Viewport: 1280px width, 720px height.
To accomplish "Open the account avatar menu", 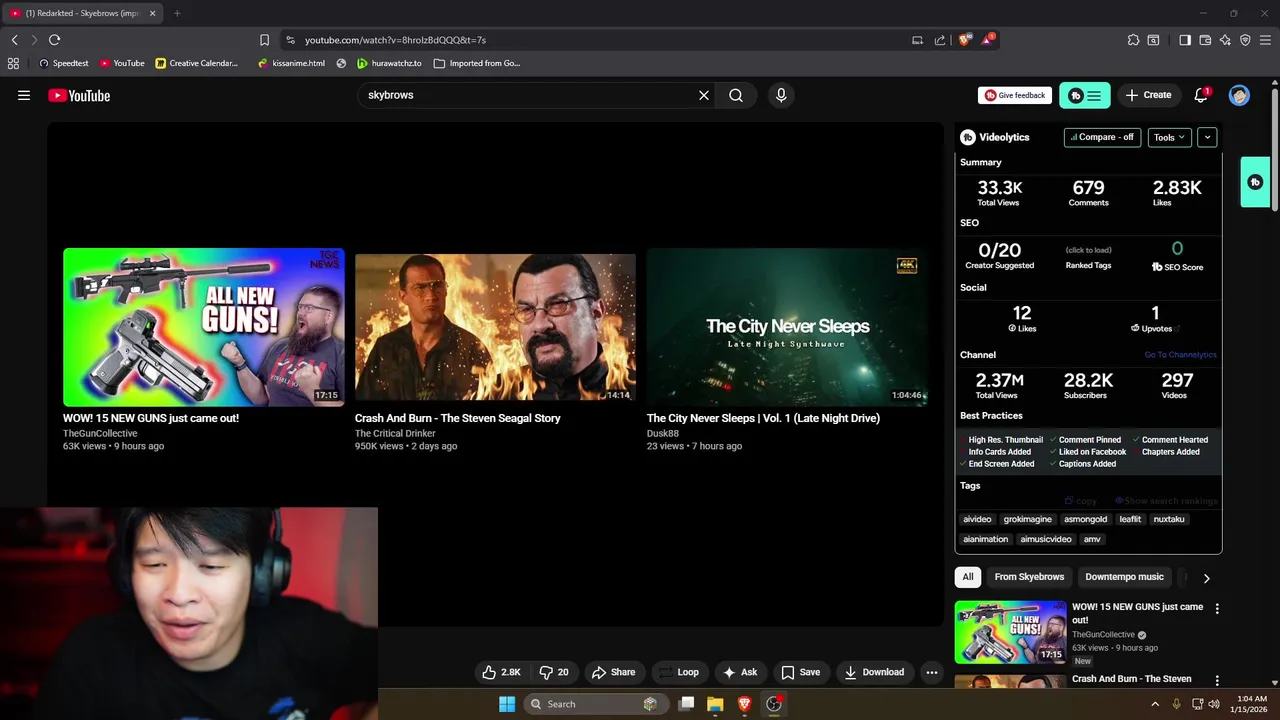I will [x=1239, y=95].
